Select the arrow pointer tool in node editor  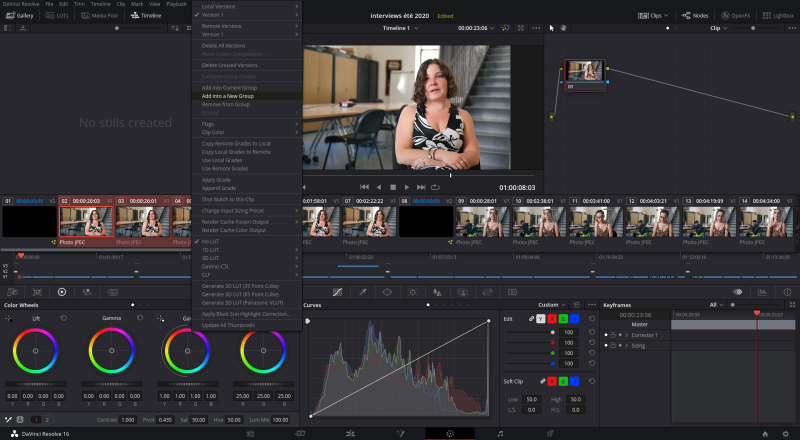pos(552,28)
